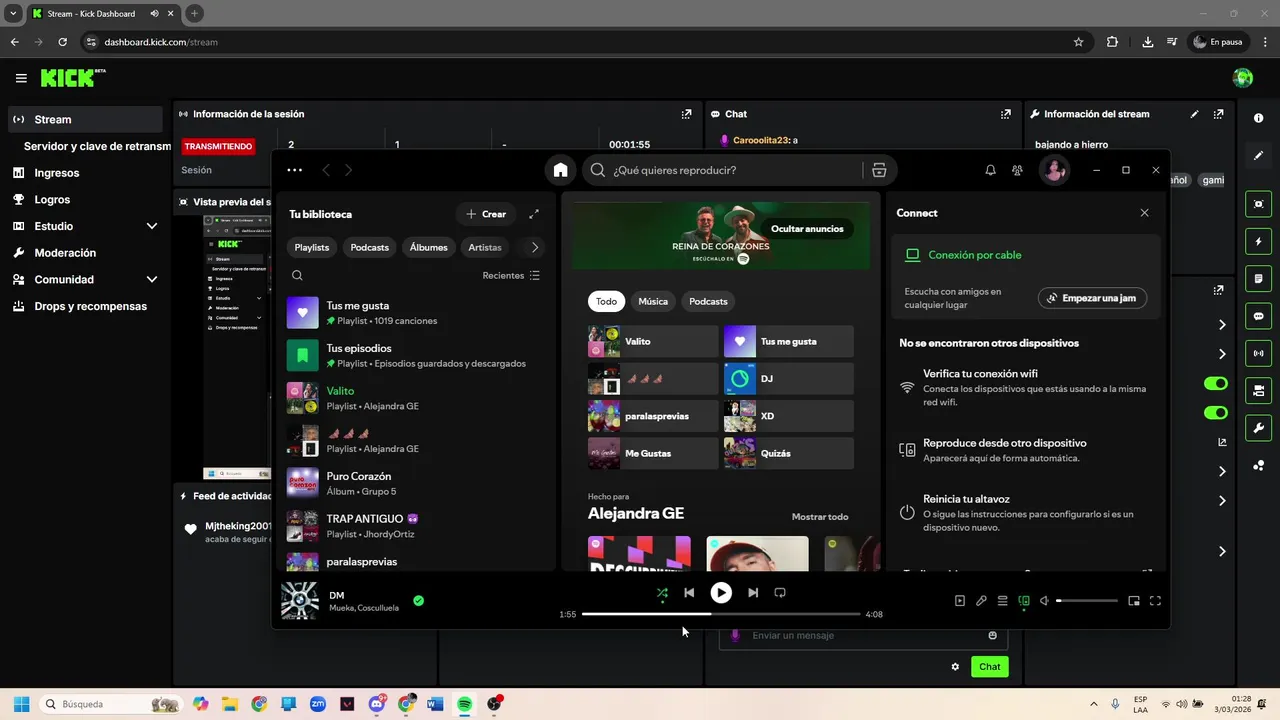Open Spotify from Windows taskbar
This screenshot has height=720, width=1280.
point(464,704)
